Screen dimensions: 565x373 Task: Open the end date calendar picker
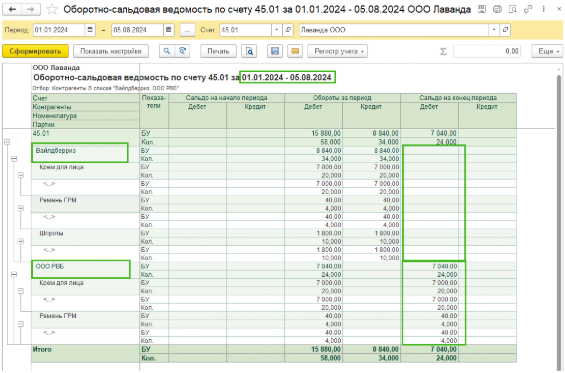point(169,30)
